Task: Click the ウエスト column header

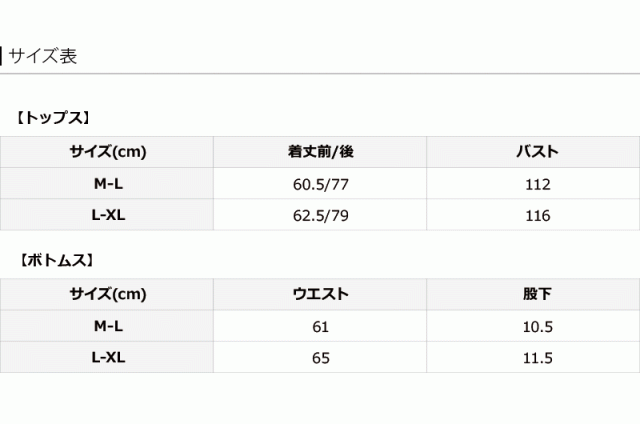Action: pyautogui.click(x=320, y=295)
